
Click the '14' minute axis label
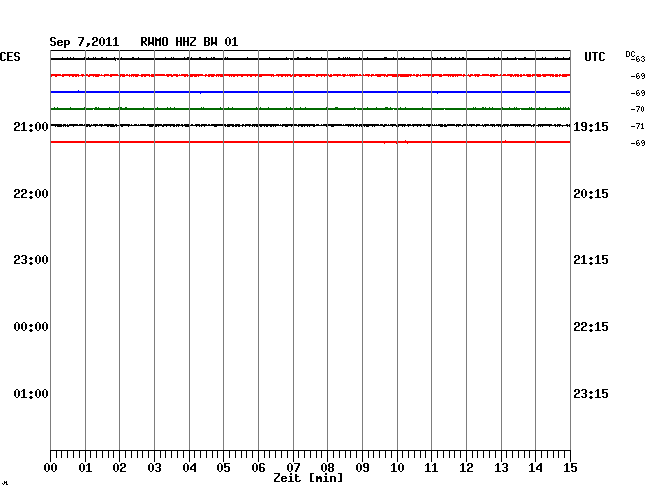point(535,467)
